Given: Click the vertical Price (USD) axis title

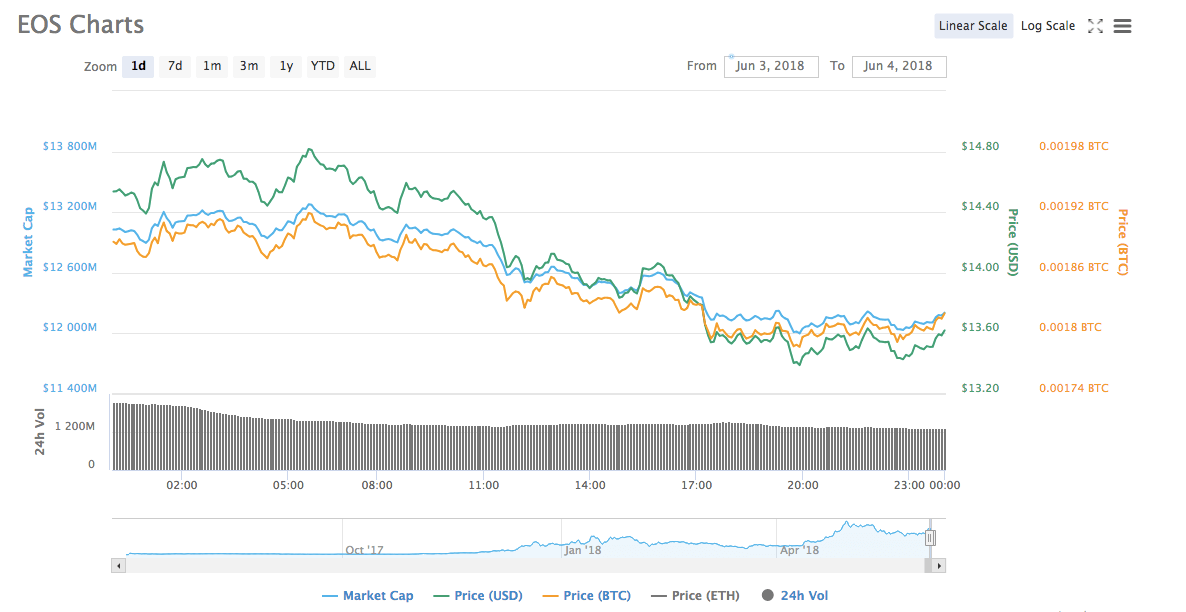Looking at the screenshot, I should [x=1013, y=242].
